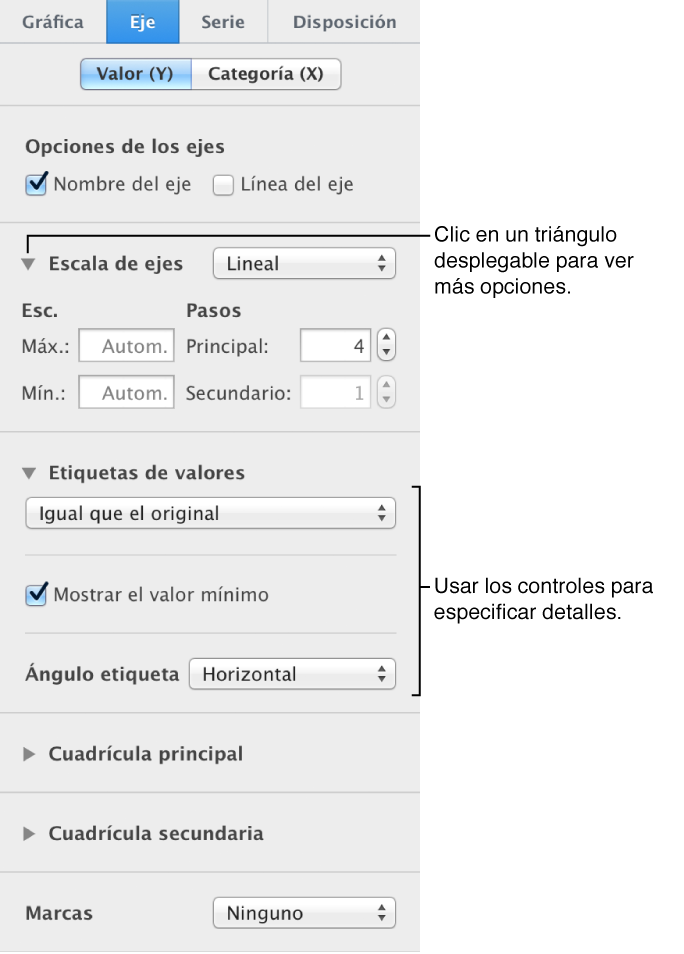Increase Principal steps with the up arrow
Screen dimensions: 684x954
click(386, 339)
